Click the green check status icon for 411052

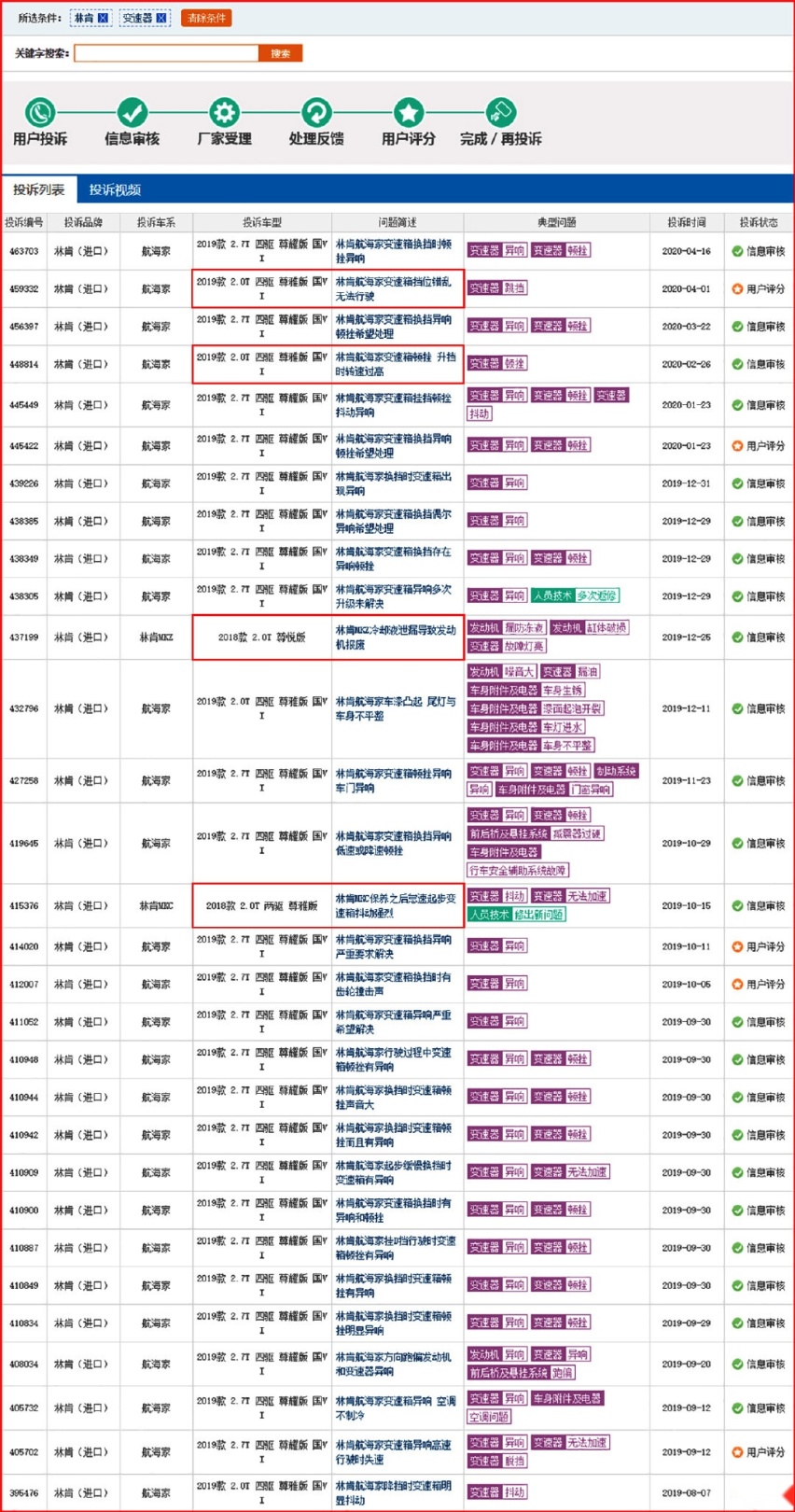pos(737,1022)
